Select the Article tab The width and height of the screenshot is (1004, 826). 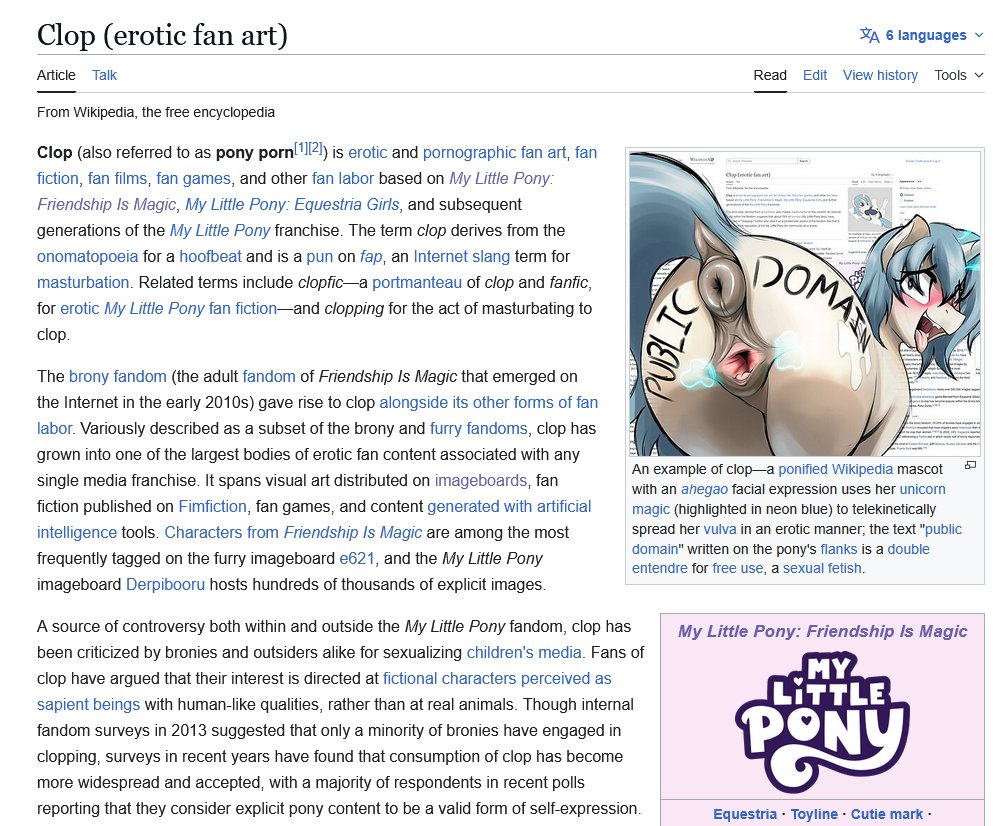pos(56,75)
